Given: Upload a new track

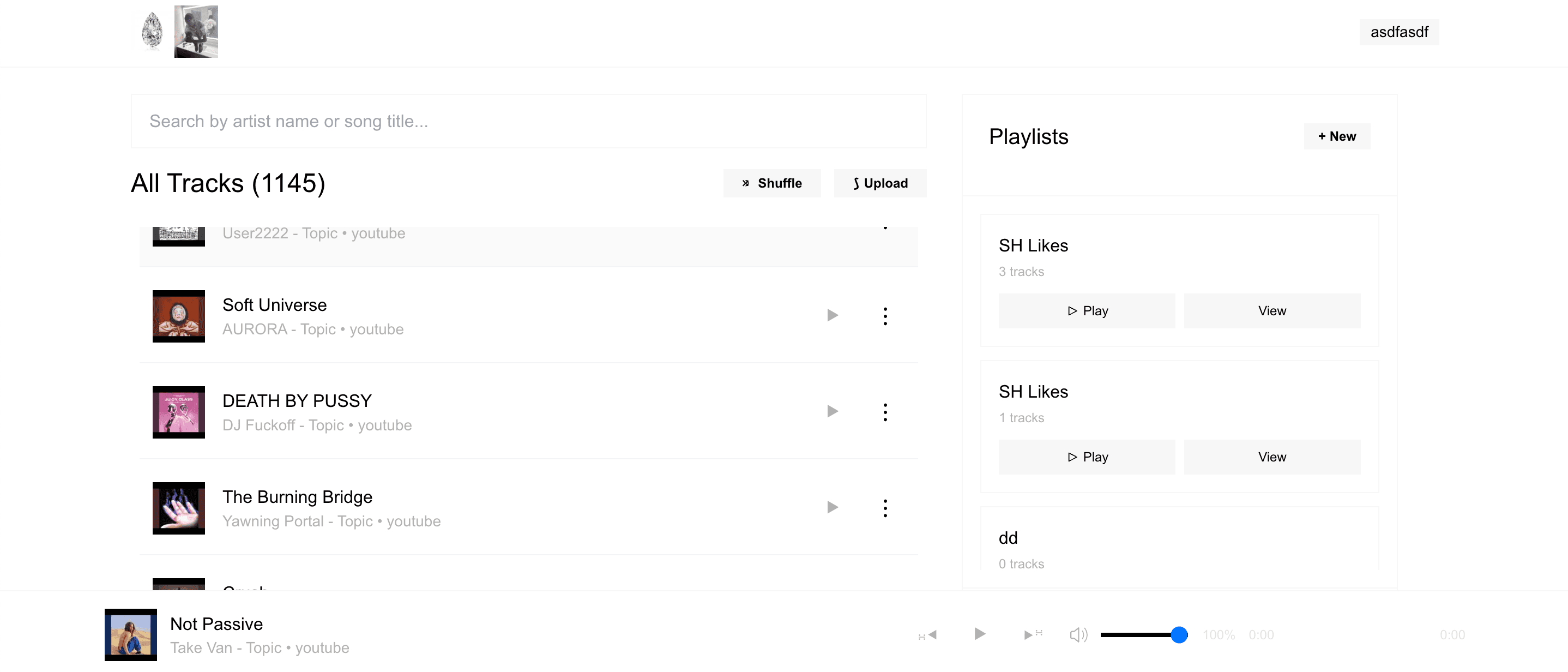Looking at the screenshot, I should coord(879,183).
